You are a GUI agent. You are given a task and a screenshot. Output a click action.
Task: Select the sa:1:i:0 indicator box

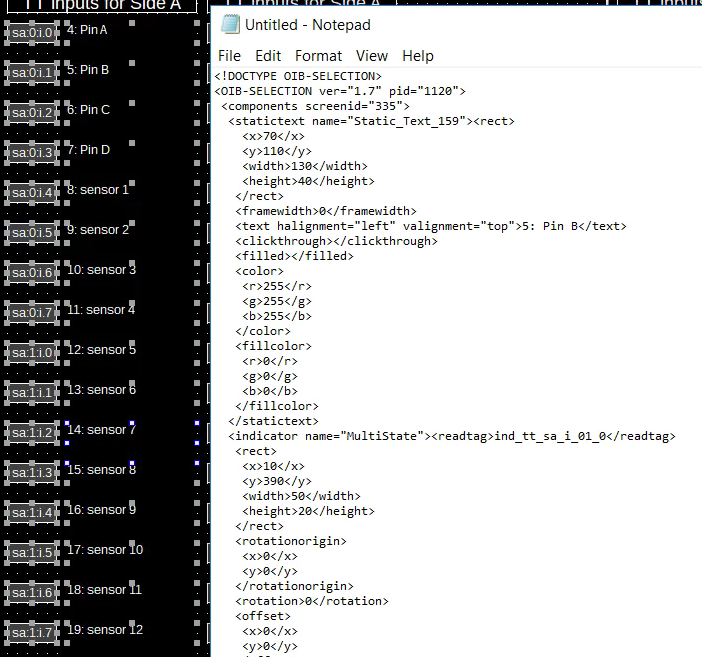pos(33,352)
